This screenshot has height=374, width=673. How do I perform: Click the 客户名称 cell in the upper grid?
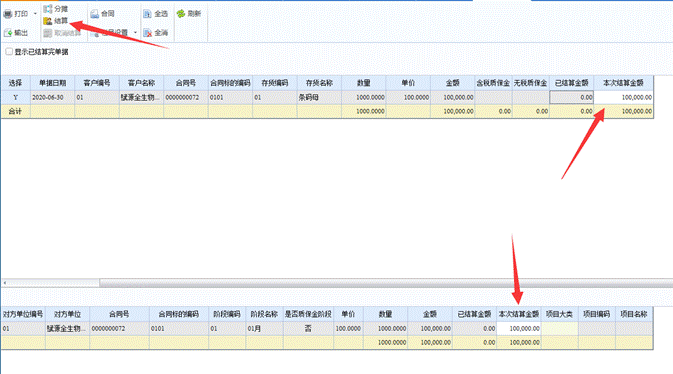coord(142,97)
